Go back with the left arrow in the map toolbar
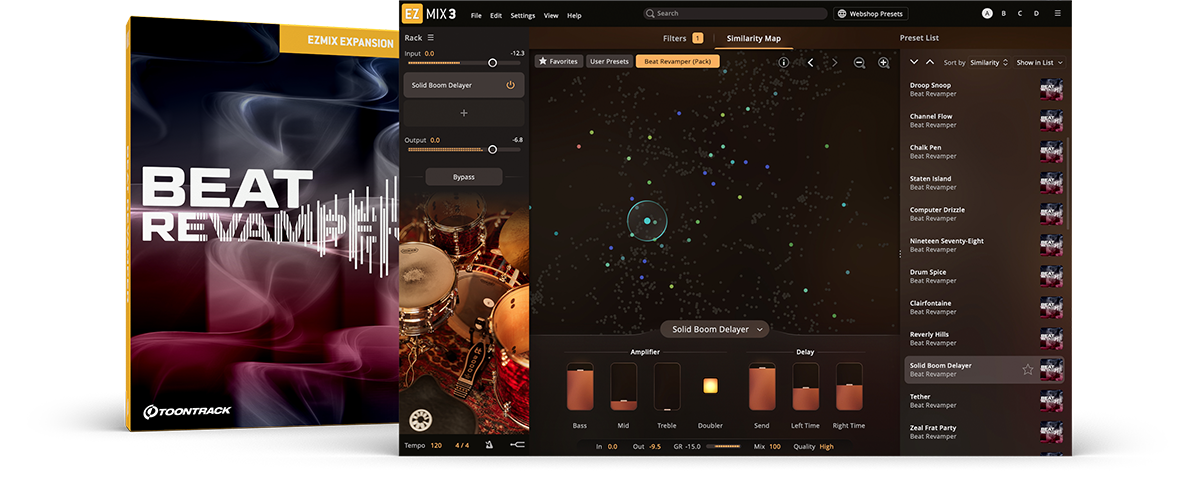The width and height of the screenshot is (1200, 488). point(810,62)
